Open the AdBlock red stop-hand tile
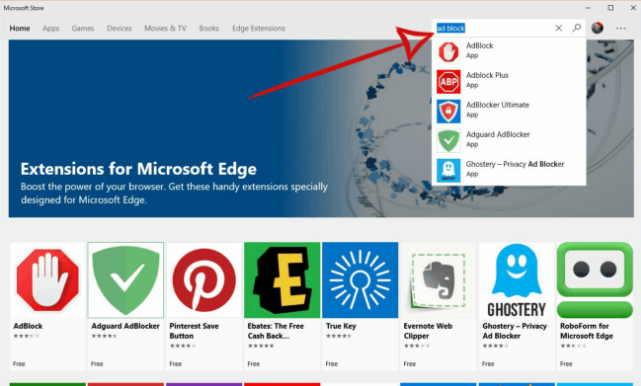Screen dimensions: 641x386 coord(48,280)
